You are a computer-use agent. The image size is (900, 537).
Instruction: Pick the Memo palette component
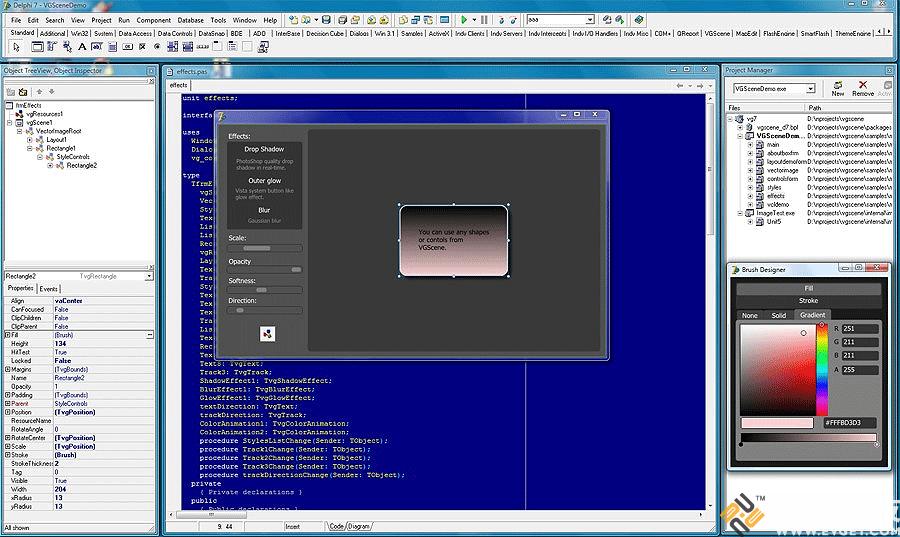(112, 46)
